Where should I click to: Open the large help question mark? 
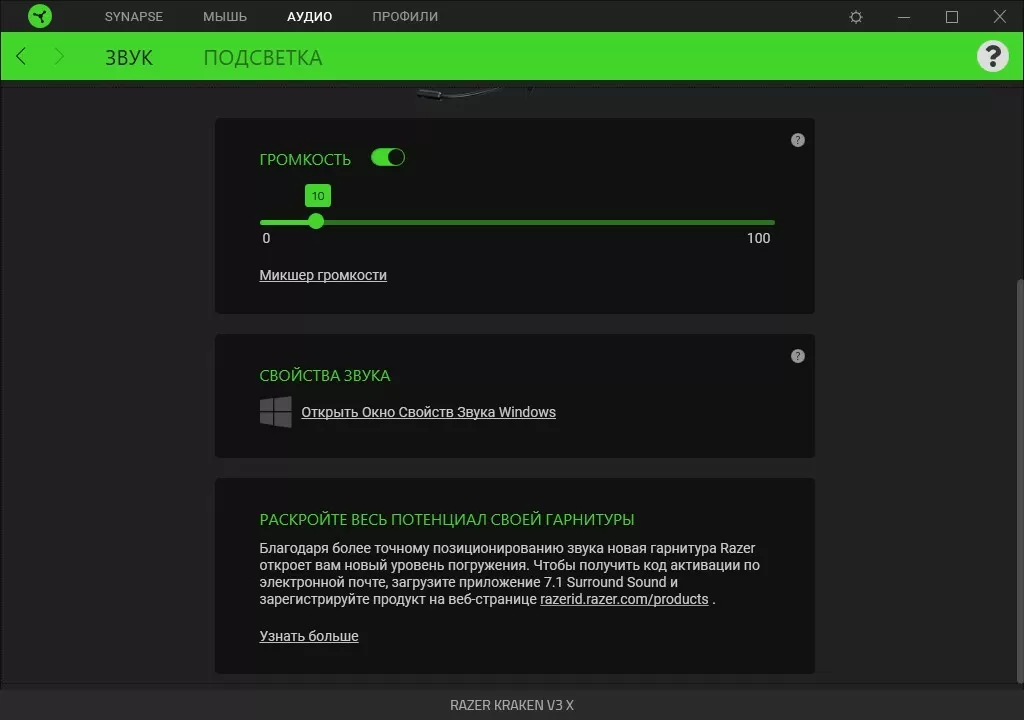click(x=993, y=56)
